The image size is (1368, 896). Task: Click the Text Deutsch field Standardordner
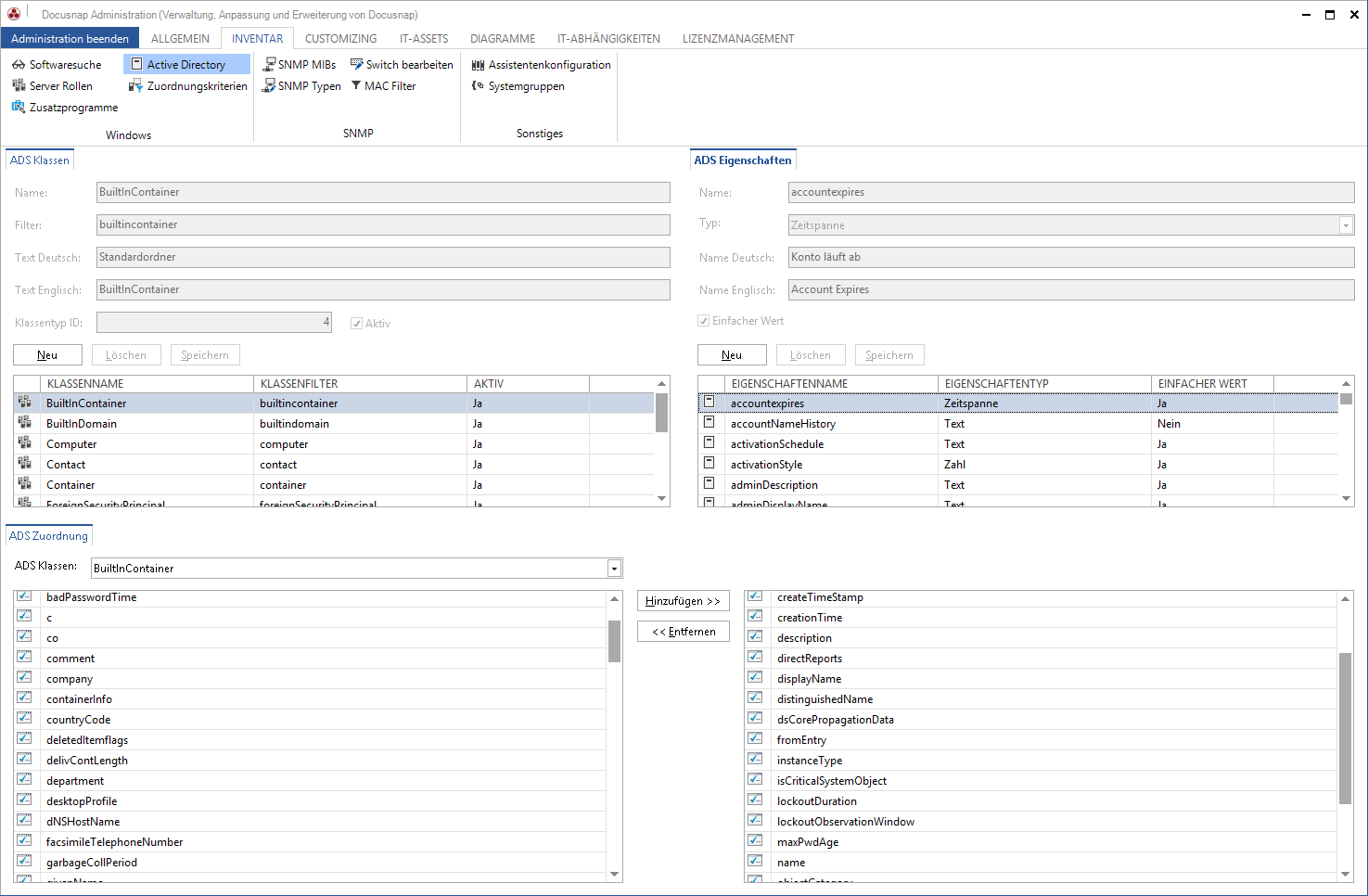(383, 257)
